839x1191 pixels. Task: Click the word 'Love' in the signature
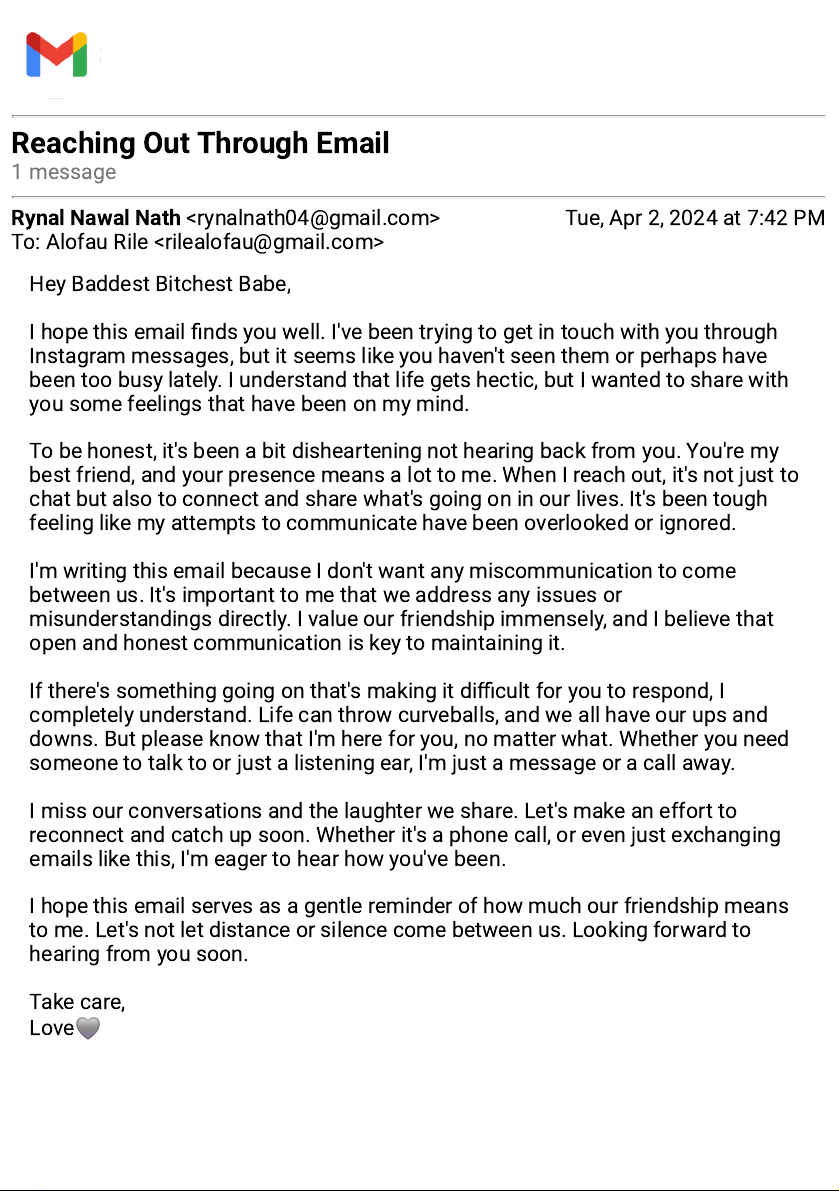(x=52, y=1028)
